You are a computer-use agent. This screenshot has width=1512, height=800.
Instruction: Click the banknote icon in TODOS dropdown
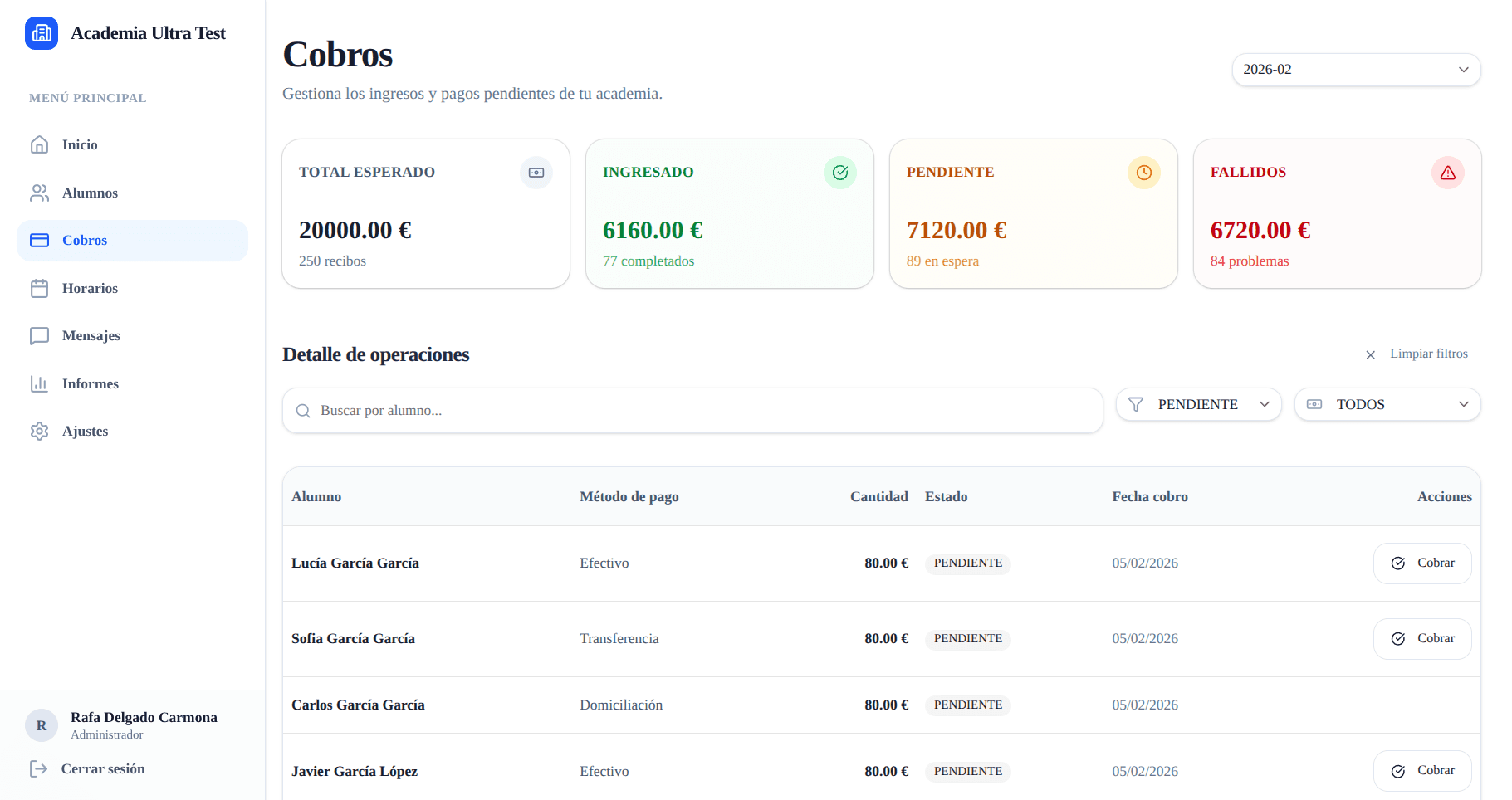[1314, 404]
